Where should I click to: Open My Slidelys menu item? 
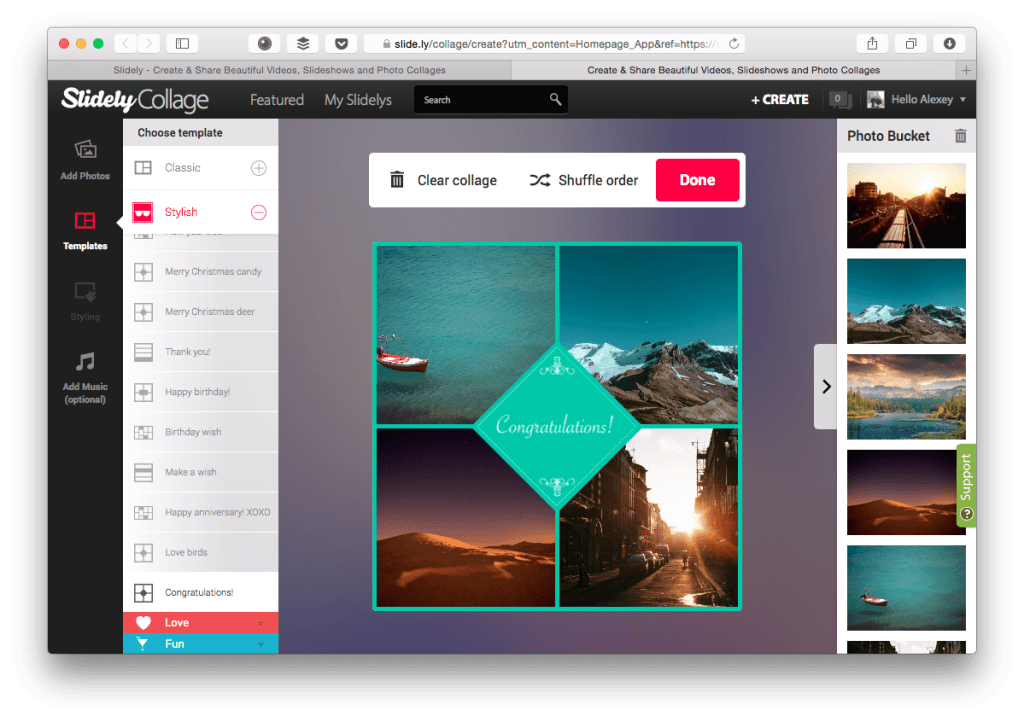coord(358,100)
